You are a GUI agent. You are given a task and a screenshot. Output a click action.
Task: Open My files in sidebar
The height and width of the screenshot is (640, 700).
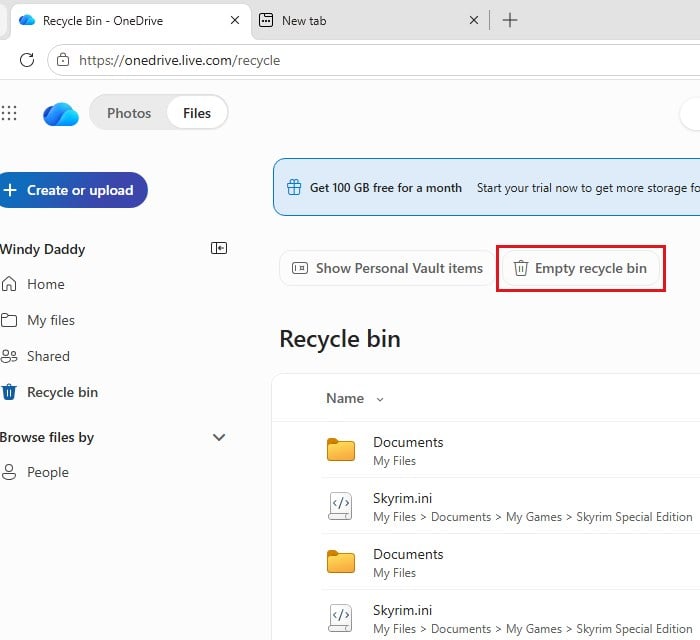(50, 320)
